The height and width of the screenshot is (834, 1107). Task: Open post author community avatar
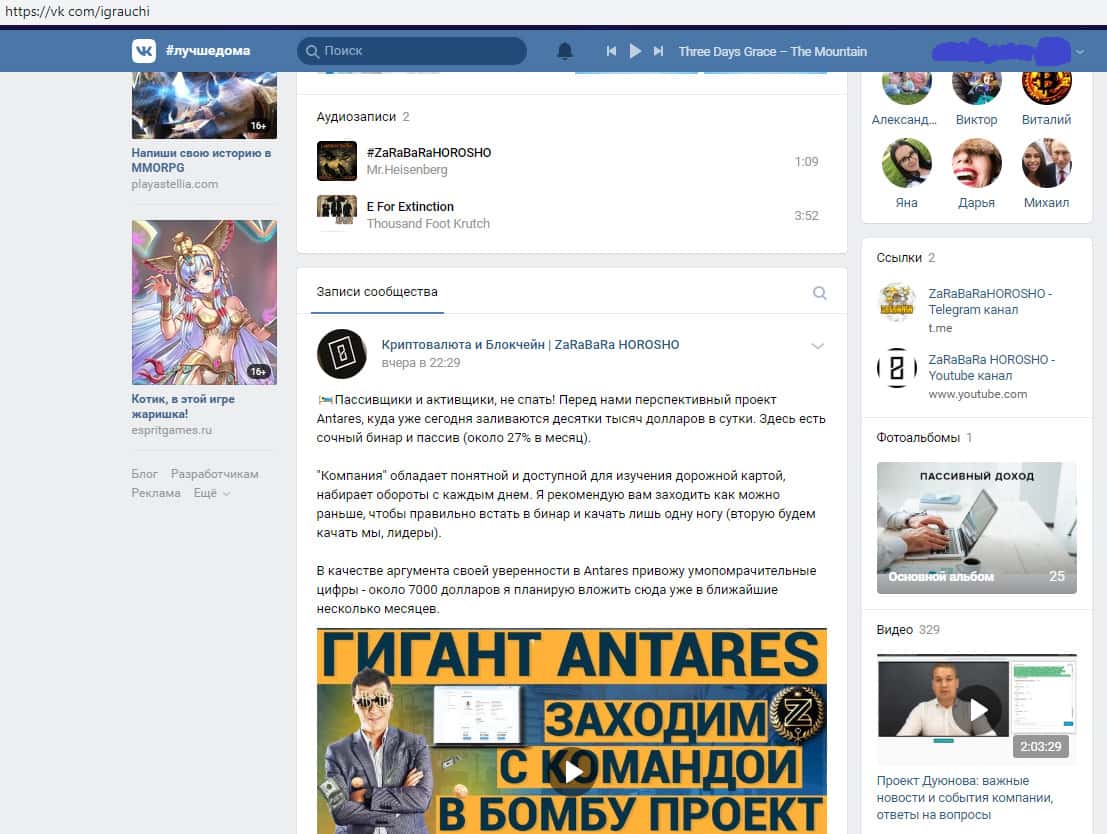point(342,354)
